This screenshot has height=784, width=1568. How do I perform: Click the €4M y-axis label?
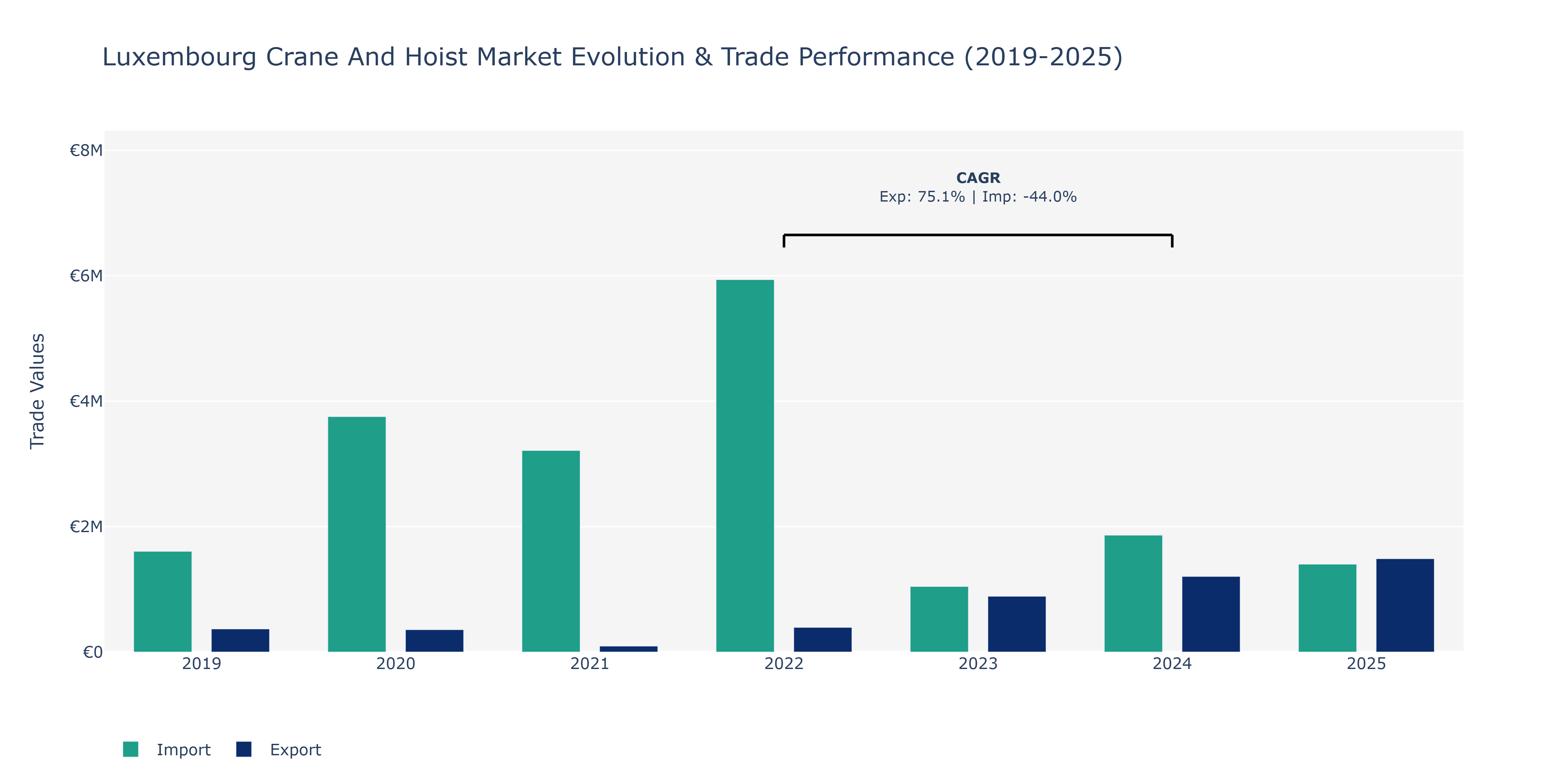(x=86, y=401)
